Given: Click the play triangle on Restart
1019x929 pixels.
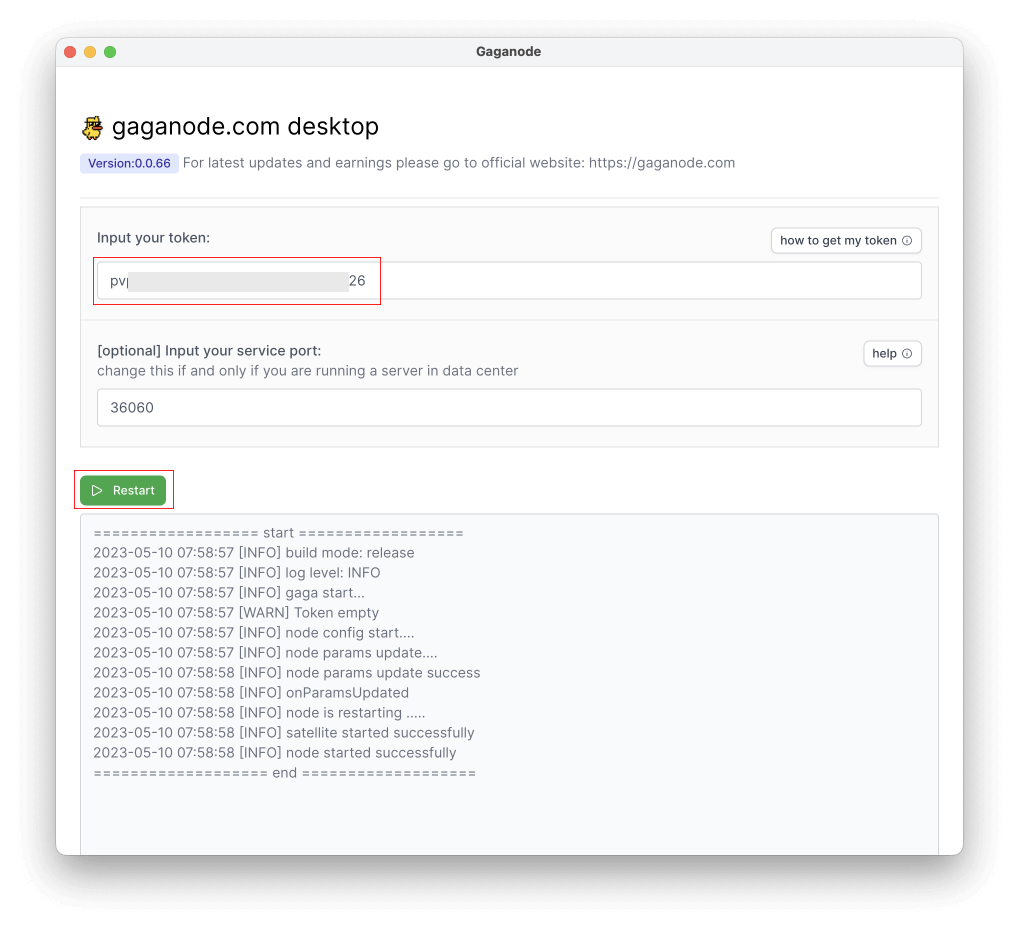Looking at the screenshot, I should click(97, 491).
